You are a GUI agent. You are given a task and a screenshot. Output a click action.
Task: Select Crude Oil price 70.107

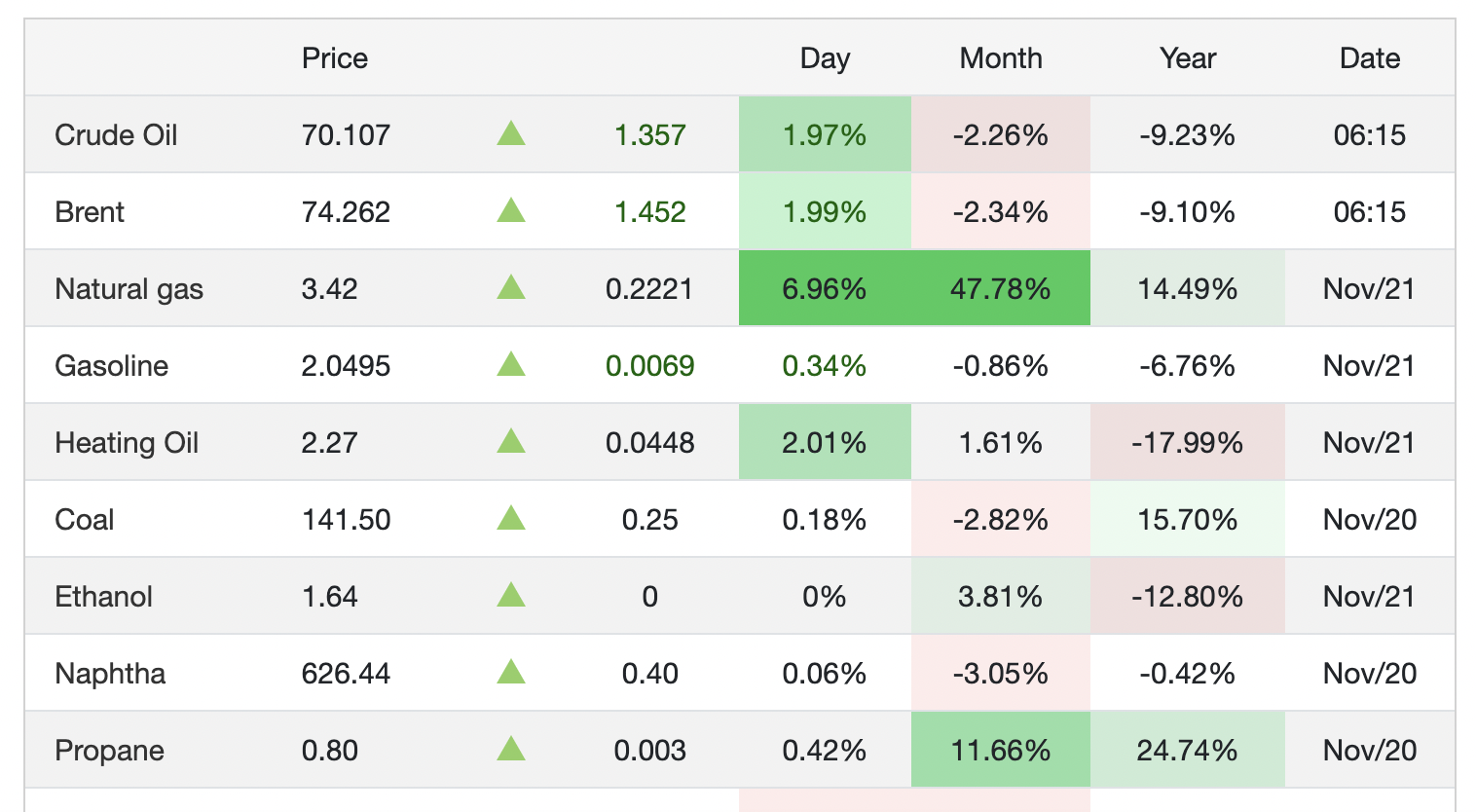(x=346, y=134)
